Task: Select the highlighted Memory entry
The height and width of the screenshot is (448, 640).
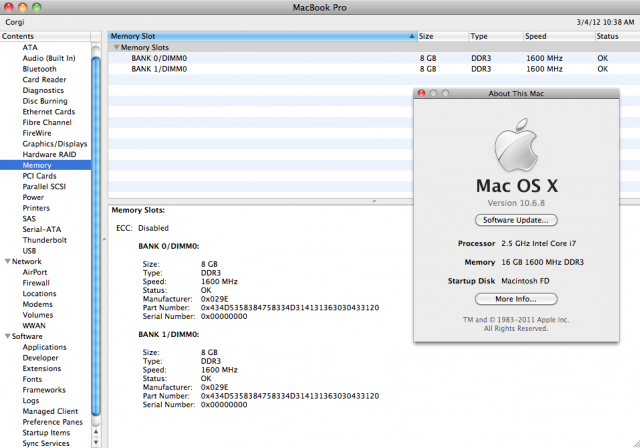Action: tap(45, 165)
